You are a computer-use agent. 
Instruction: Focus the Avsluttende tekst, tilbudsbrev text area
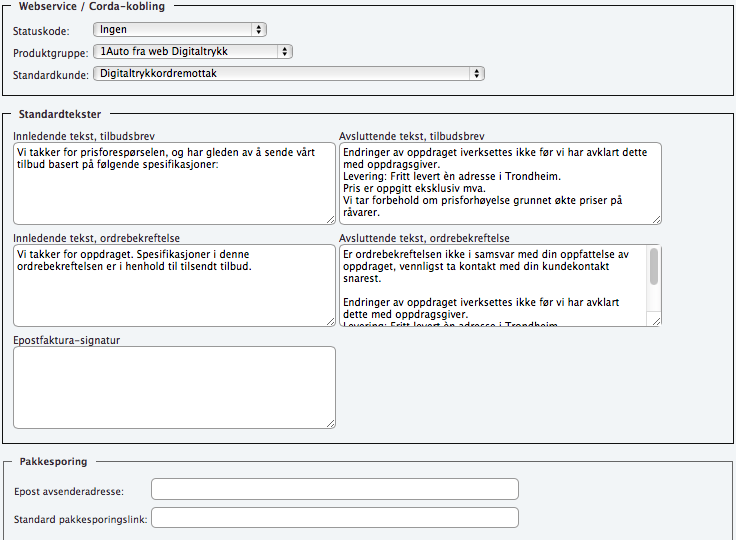500,183
